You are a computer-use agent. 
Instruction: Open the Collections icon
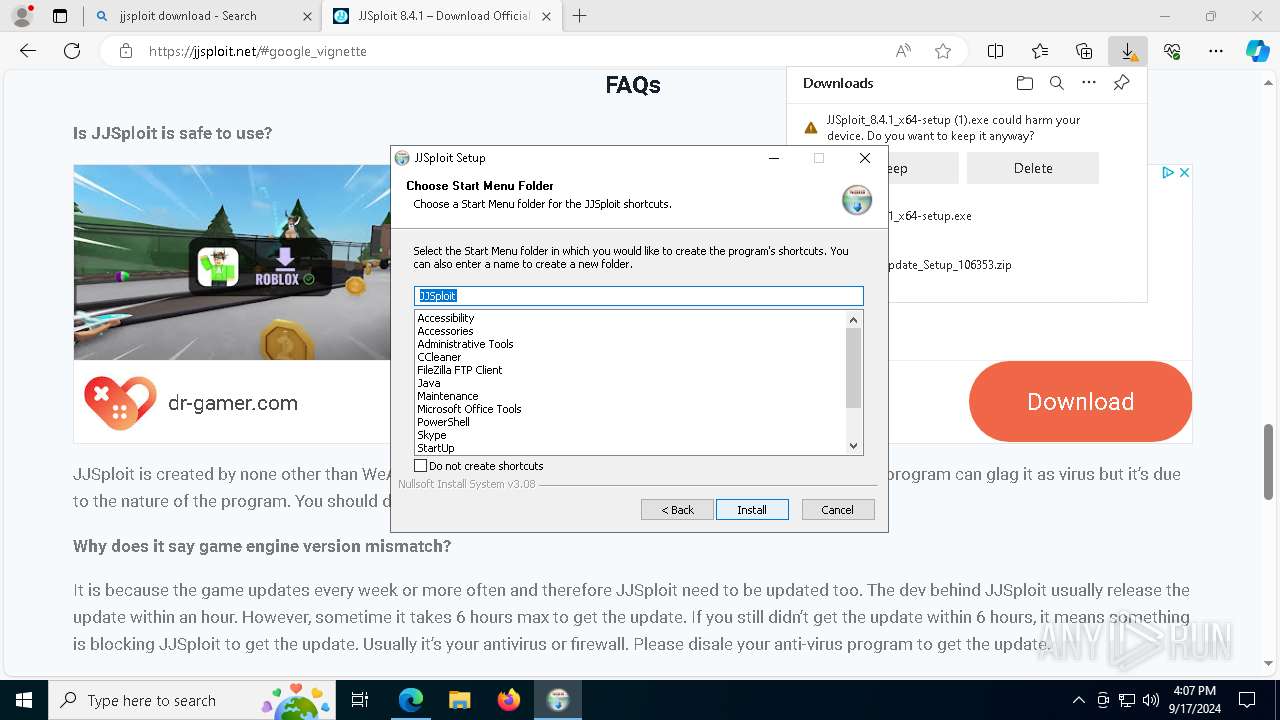[1084, 51]
